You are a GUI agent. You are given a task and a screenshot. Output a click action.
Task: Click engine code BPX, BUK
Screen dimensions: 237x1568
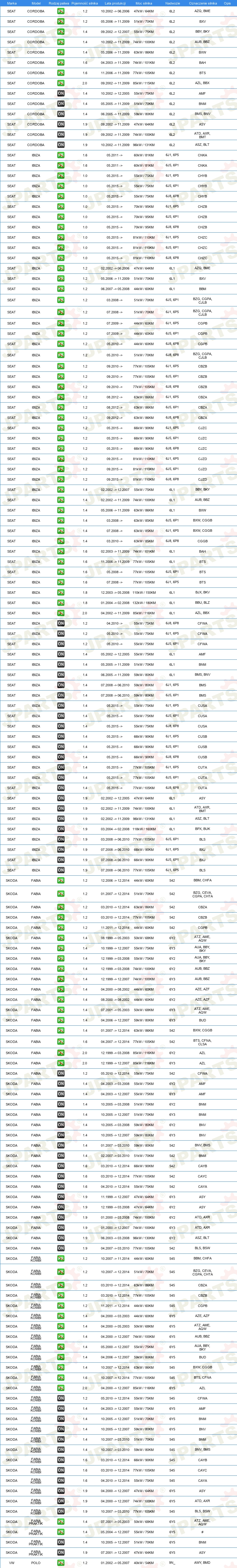pos(202,829)
